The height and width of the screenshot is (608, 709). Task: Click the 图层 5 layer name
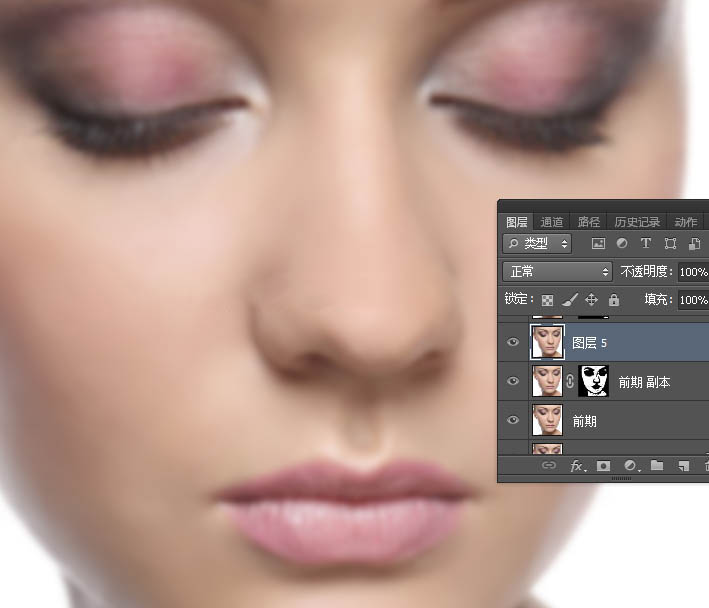click(589, 343)
